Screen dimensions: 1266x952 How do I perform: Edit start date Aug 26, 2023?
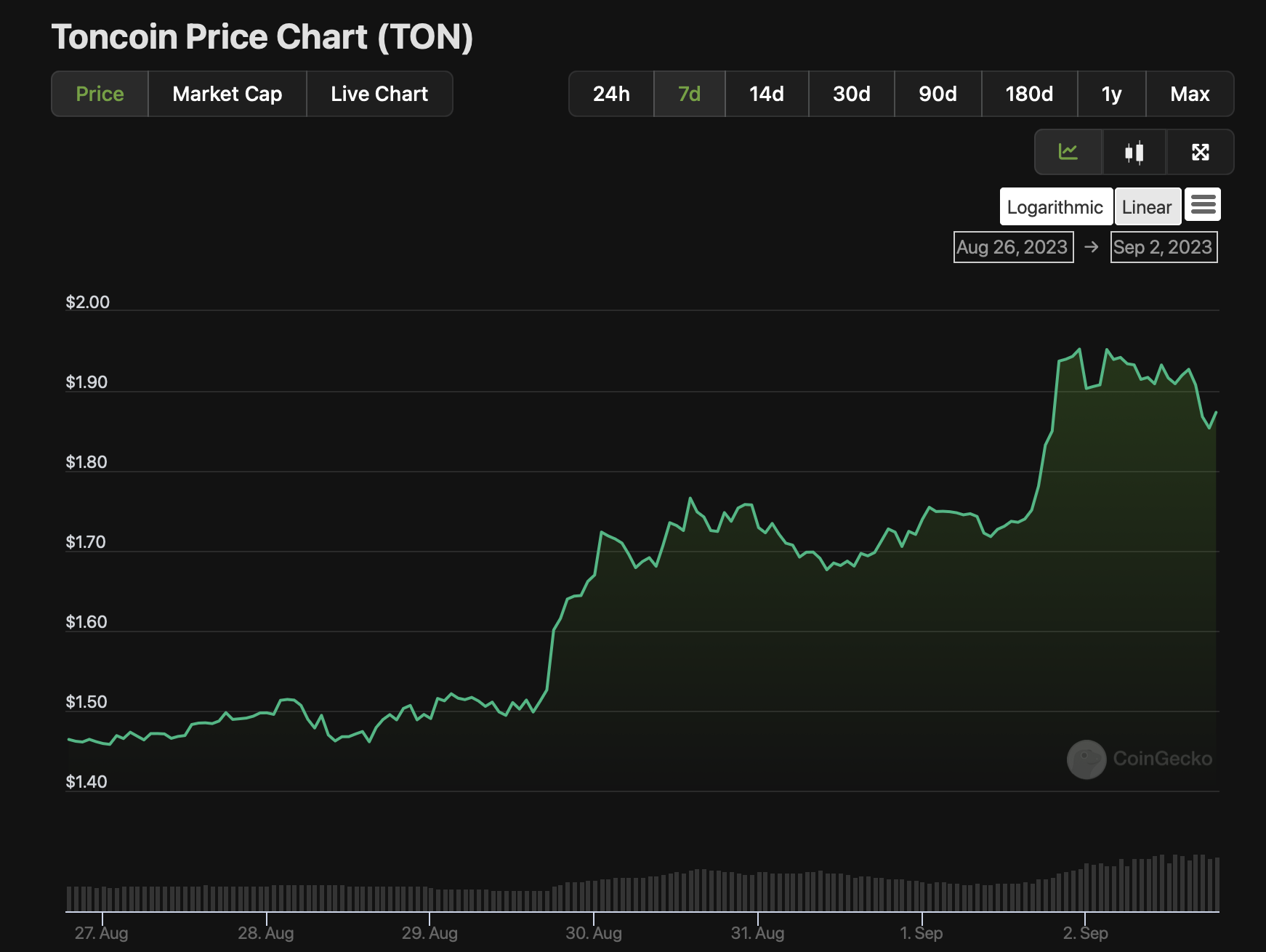tap(1013, 247)
